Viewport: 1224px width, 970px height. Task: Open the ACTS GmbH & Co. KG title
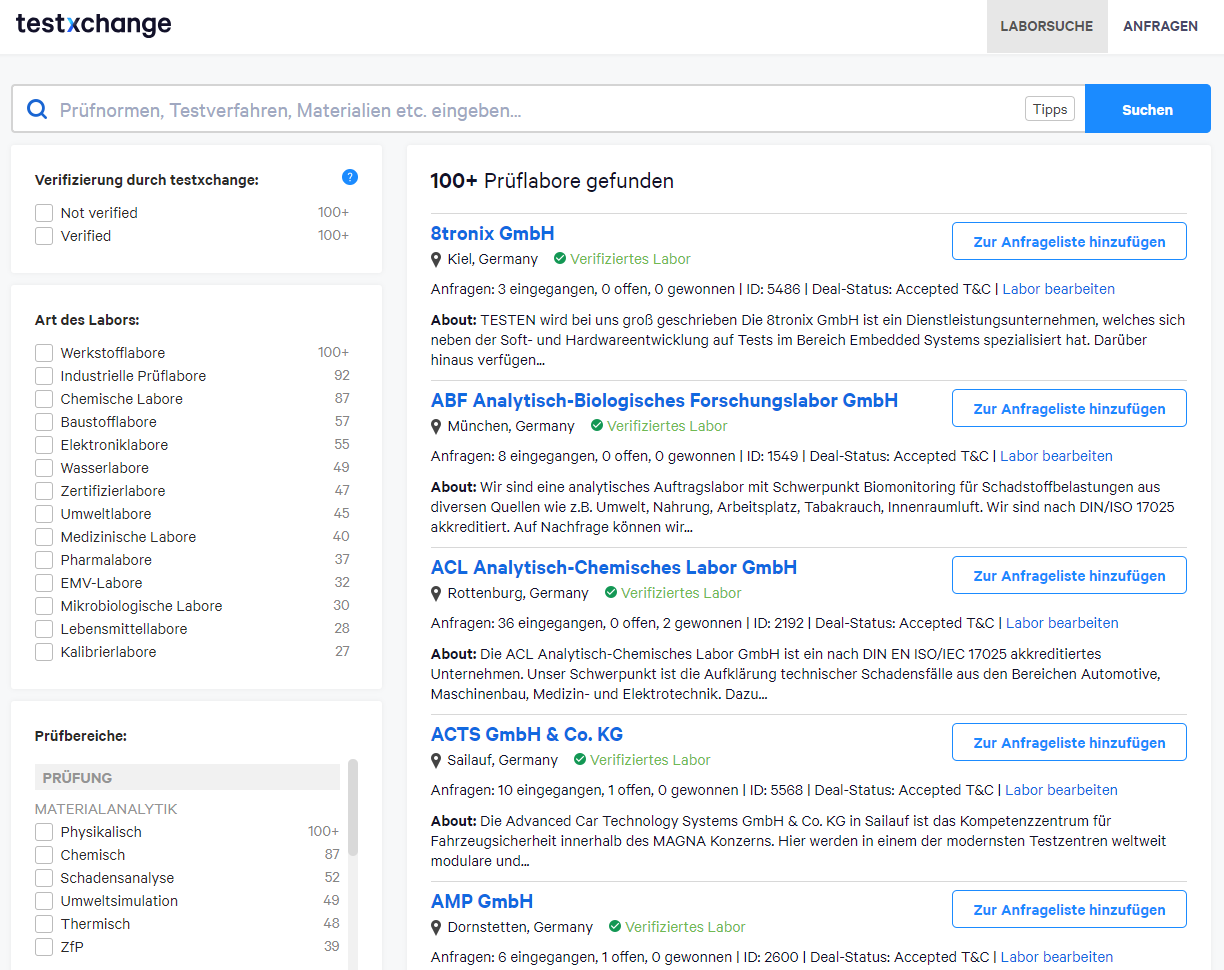[x=527, y=735]
